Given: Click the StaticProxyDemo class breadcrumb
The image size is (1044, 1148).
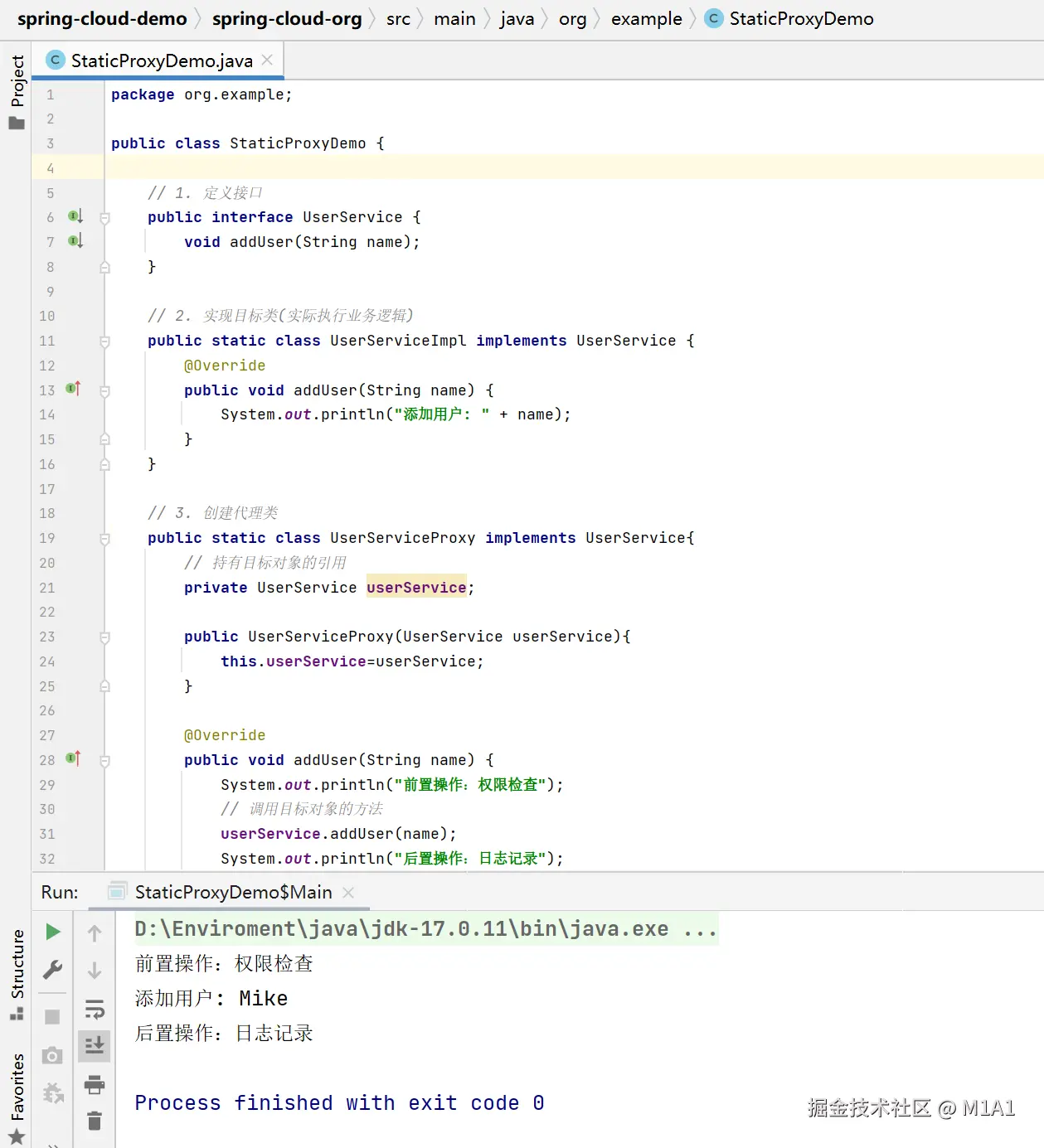Looking at the screenshot, I should (x=789, y=18).
